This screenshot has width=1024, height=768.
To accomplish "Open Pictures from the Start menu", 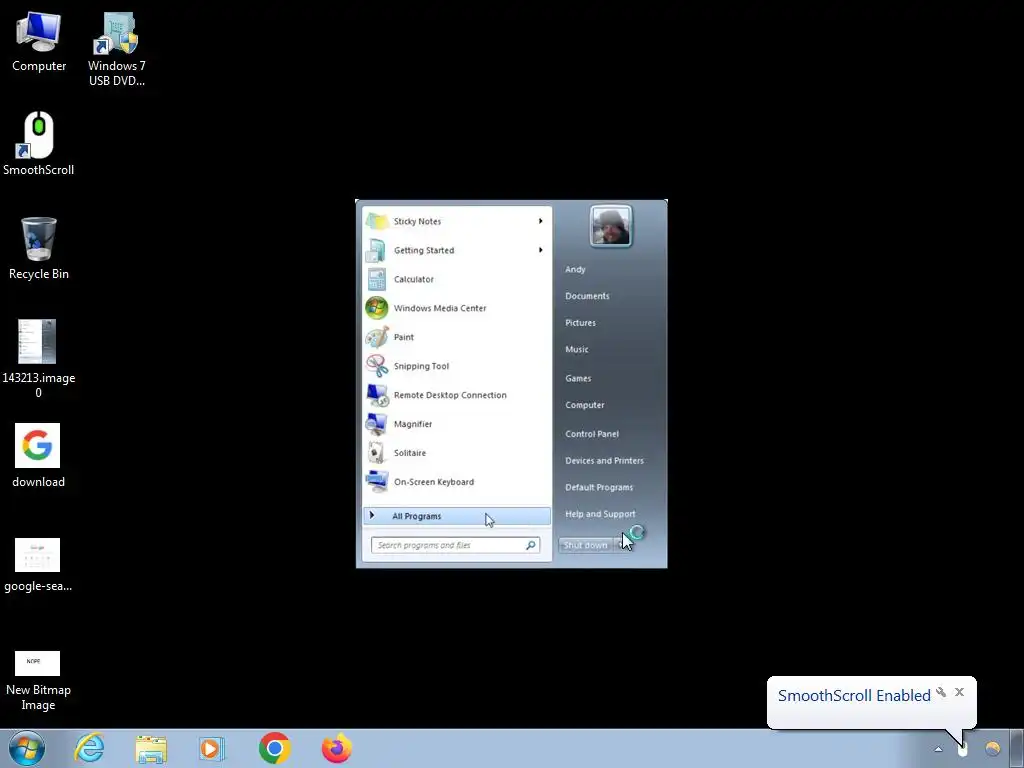I will 581,323.
